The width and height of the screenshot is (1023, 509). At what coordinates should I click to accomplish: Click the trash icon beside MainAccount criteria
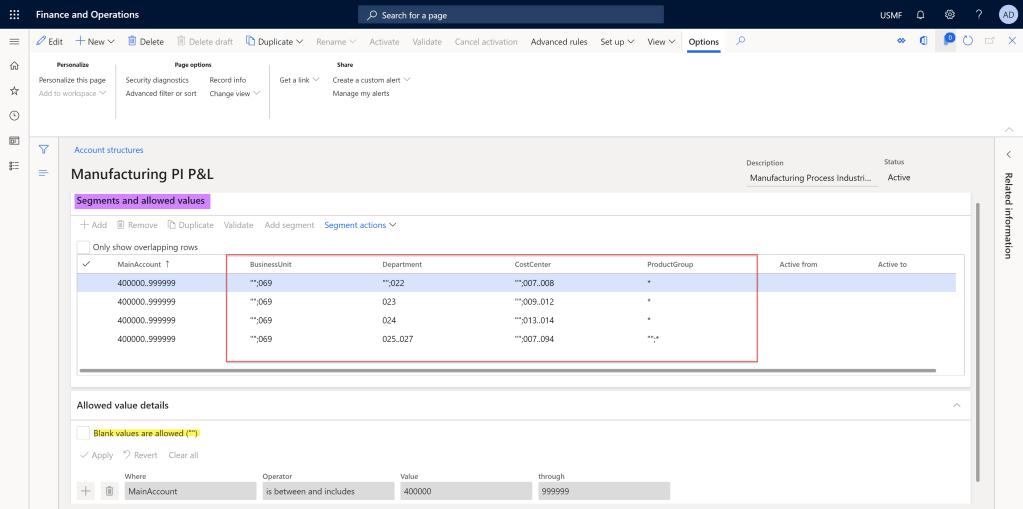tap(110, 491)
